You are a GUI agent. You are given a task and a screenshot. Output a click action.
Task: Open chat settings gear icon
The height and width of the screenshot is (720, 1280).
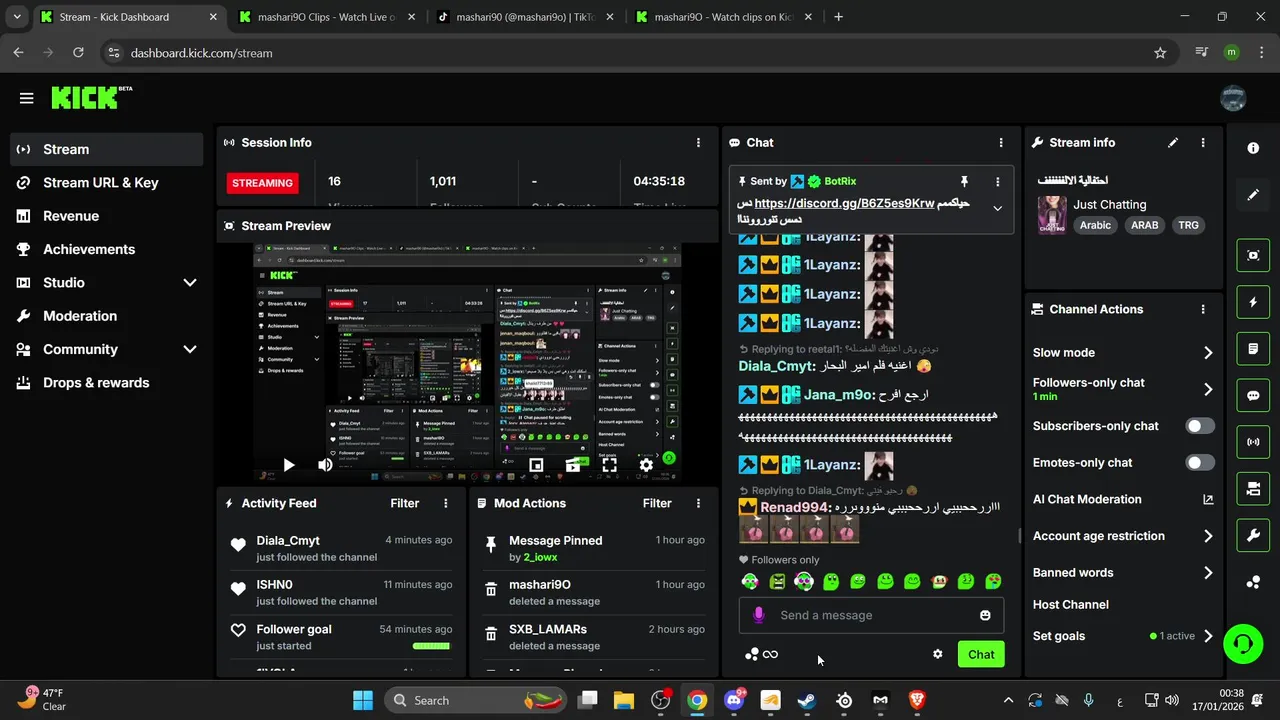pos(938,655)
